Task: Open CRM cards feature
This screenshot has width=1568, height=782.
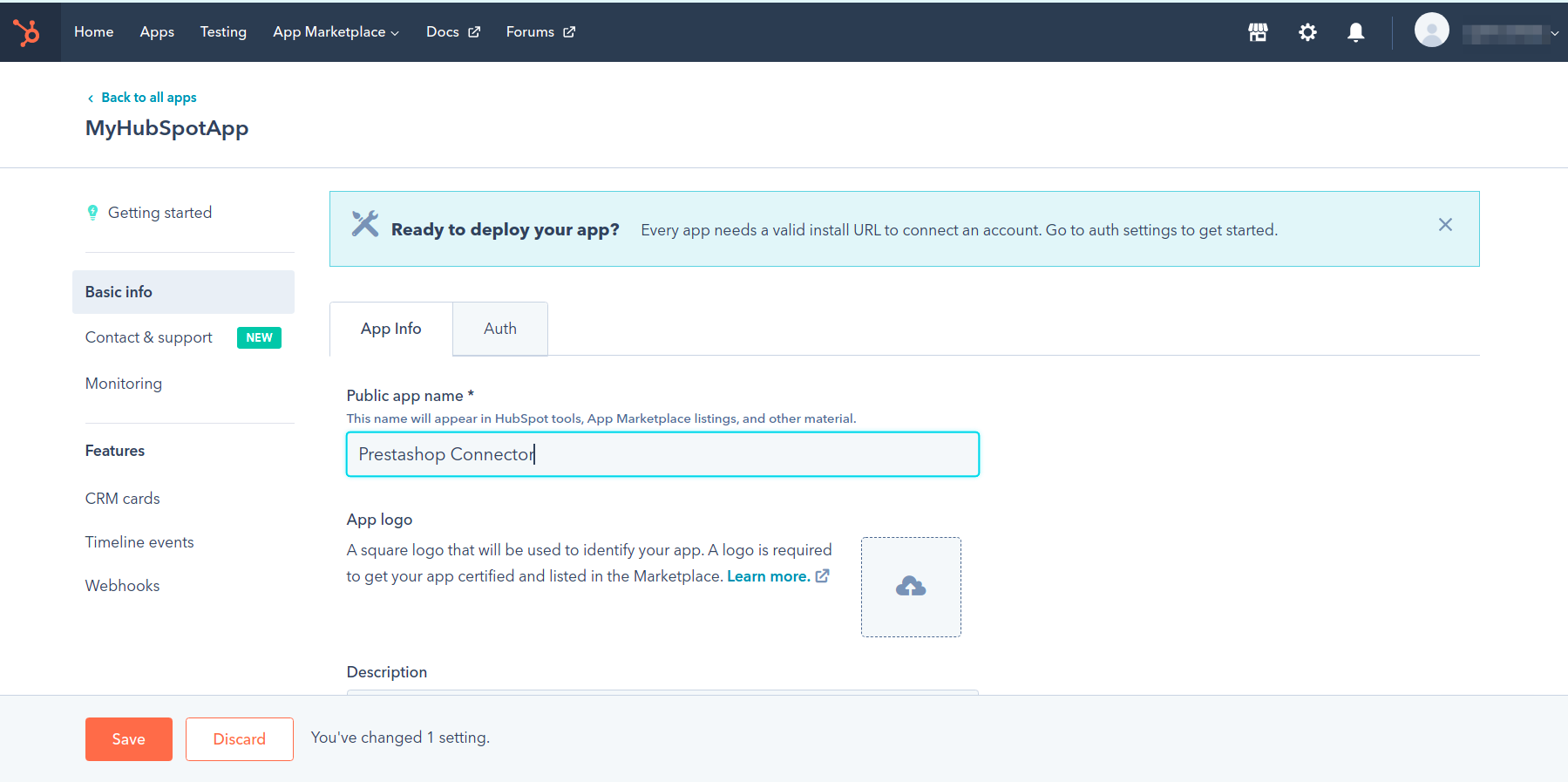Action: coord(123,499)
